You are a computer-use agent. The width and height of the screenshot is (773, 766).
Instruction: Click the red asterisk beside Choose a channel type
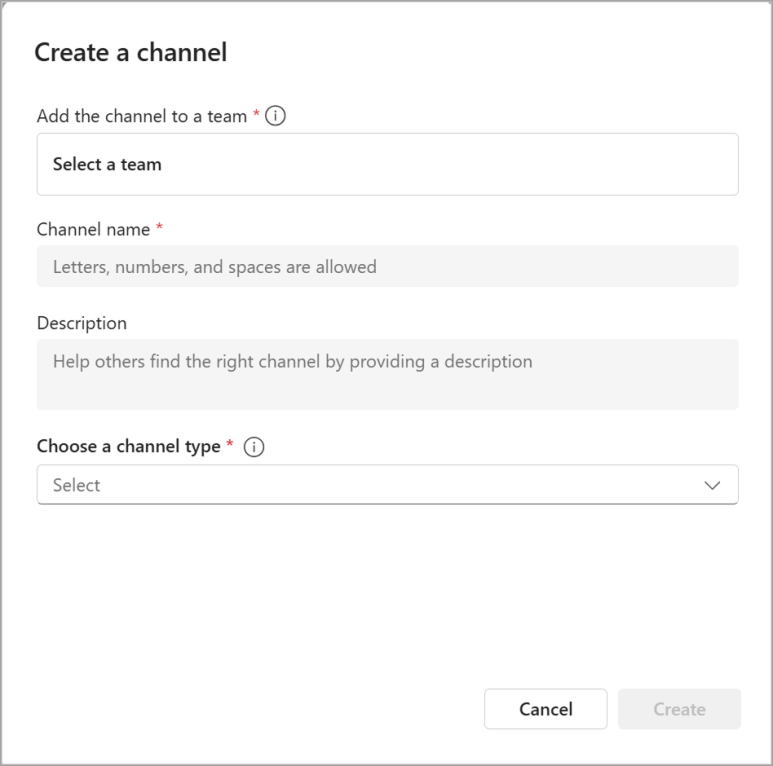click(x=229, y=445)
